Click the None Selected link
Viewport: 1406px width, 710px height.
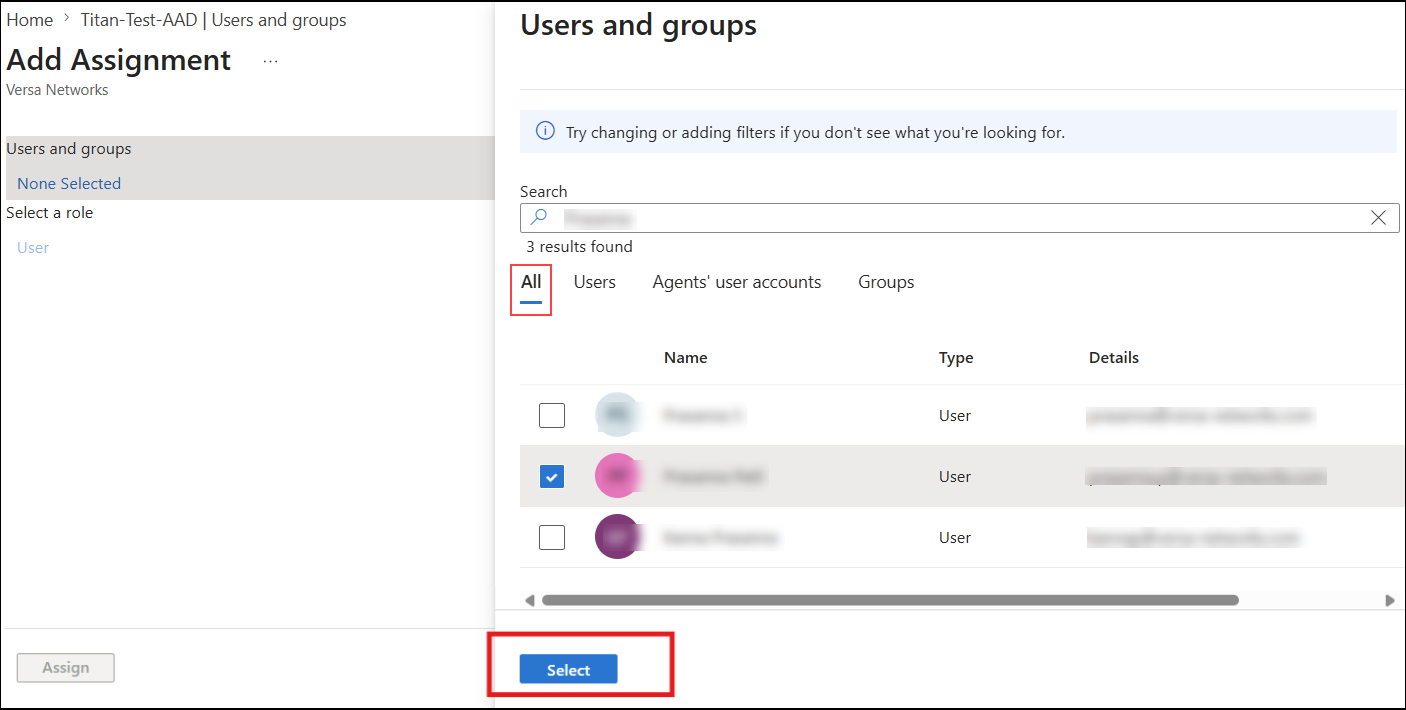pyautogui.click(x=69, y=183)
